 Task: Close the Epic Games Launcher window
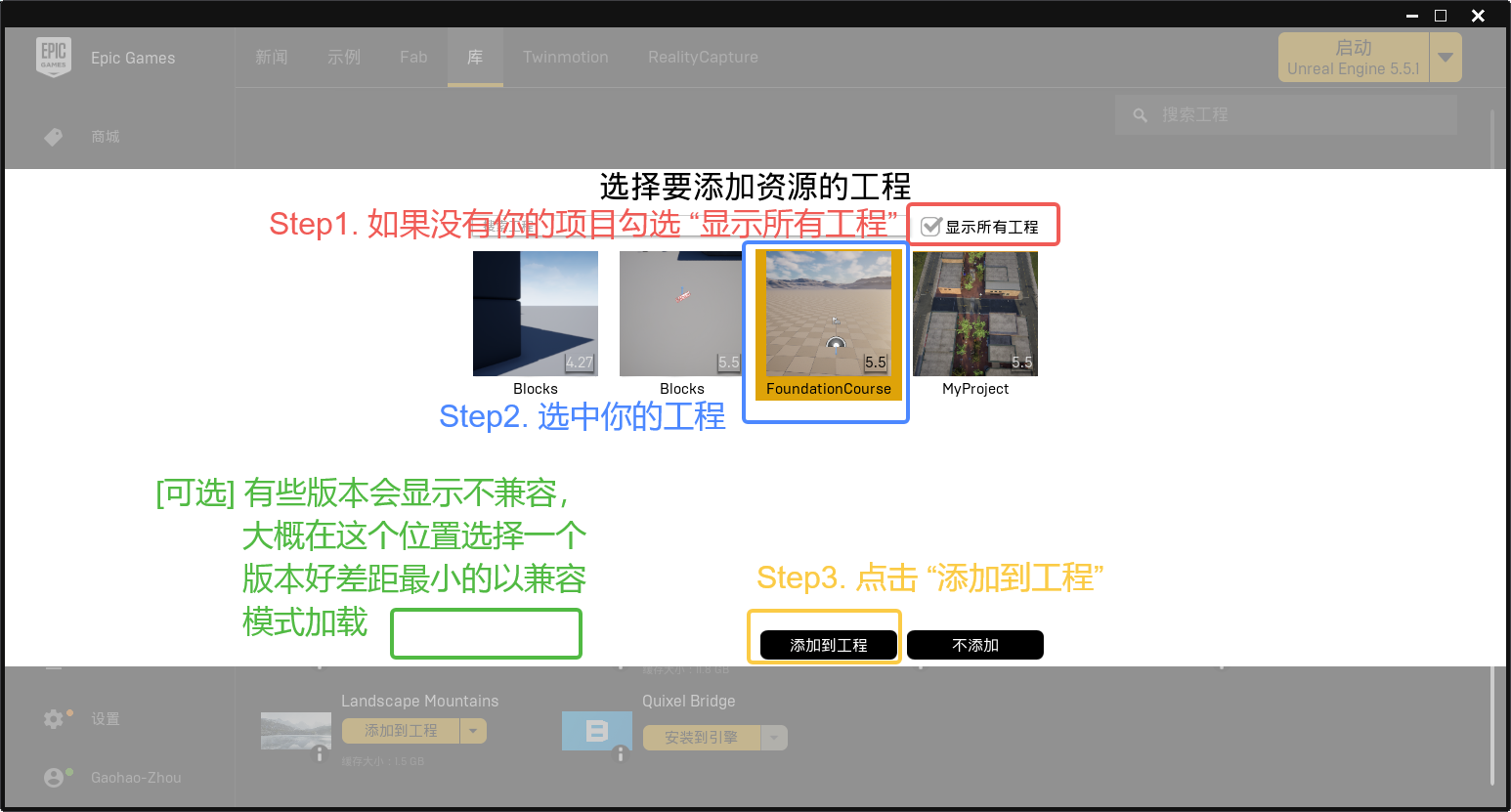coord(1478,16)
